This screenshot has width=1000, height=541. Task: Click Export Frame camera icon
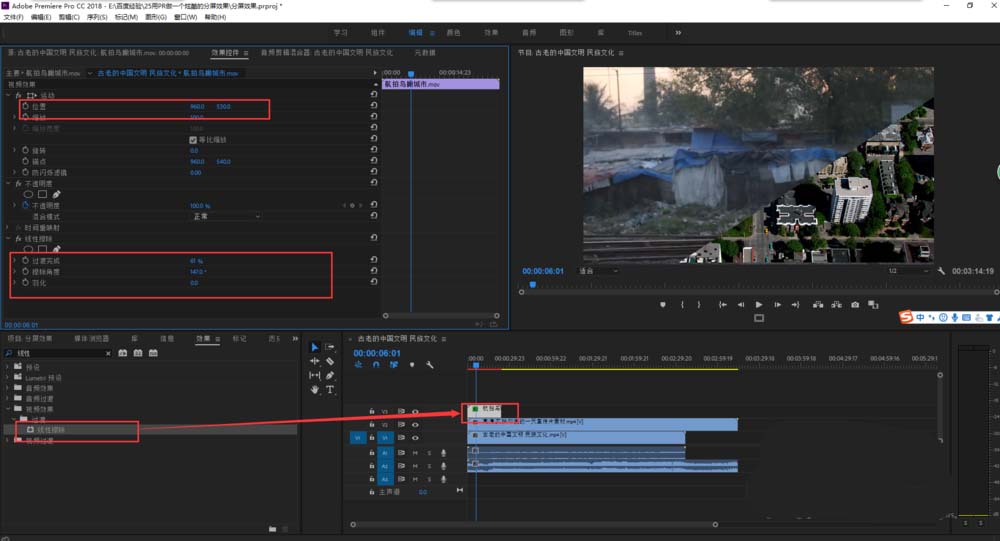(855, 305)
